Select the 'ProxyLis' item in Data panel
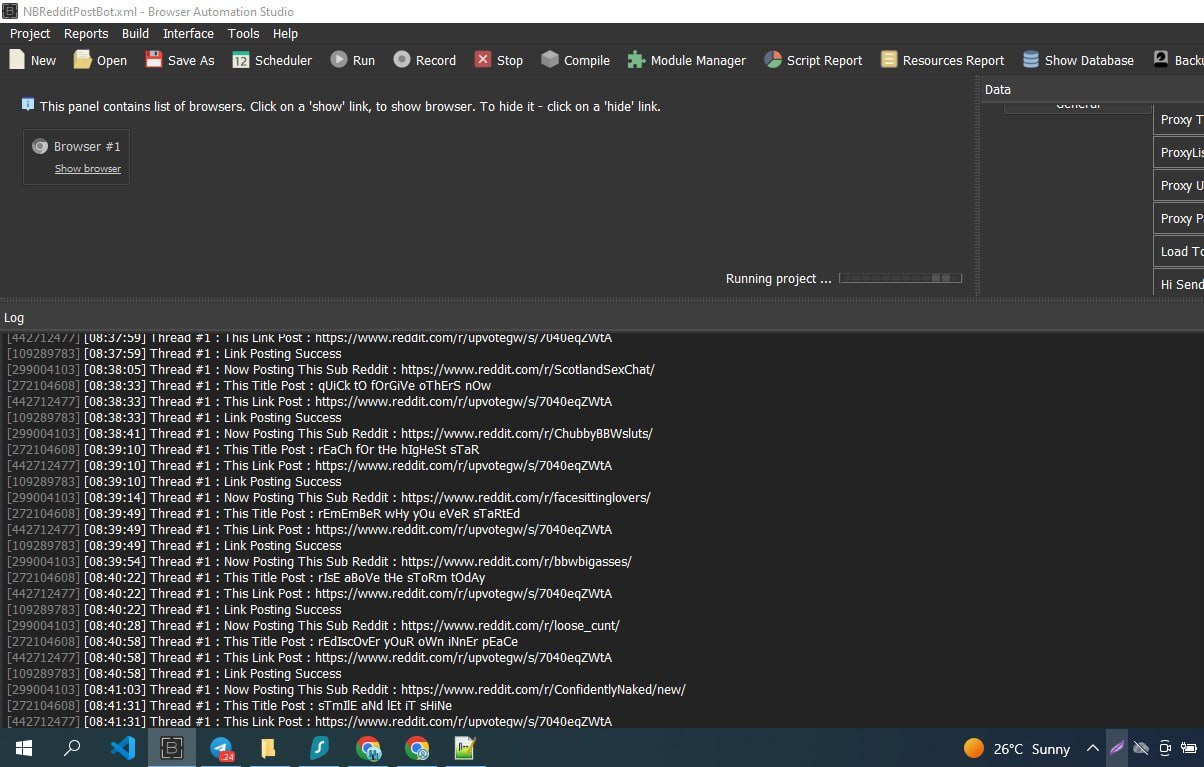This screenshot has height=767, width=1204. pyautogui.click(x=1179, y=152)
